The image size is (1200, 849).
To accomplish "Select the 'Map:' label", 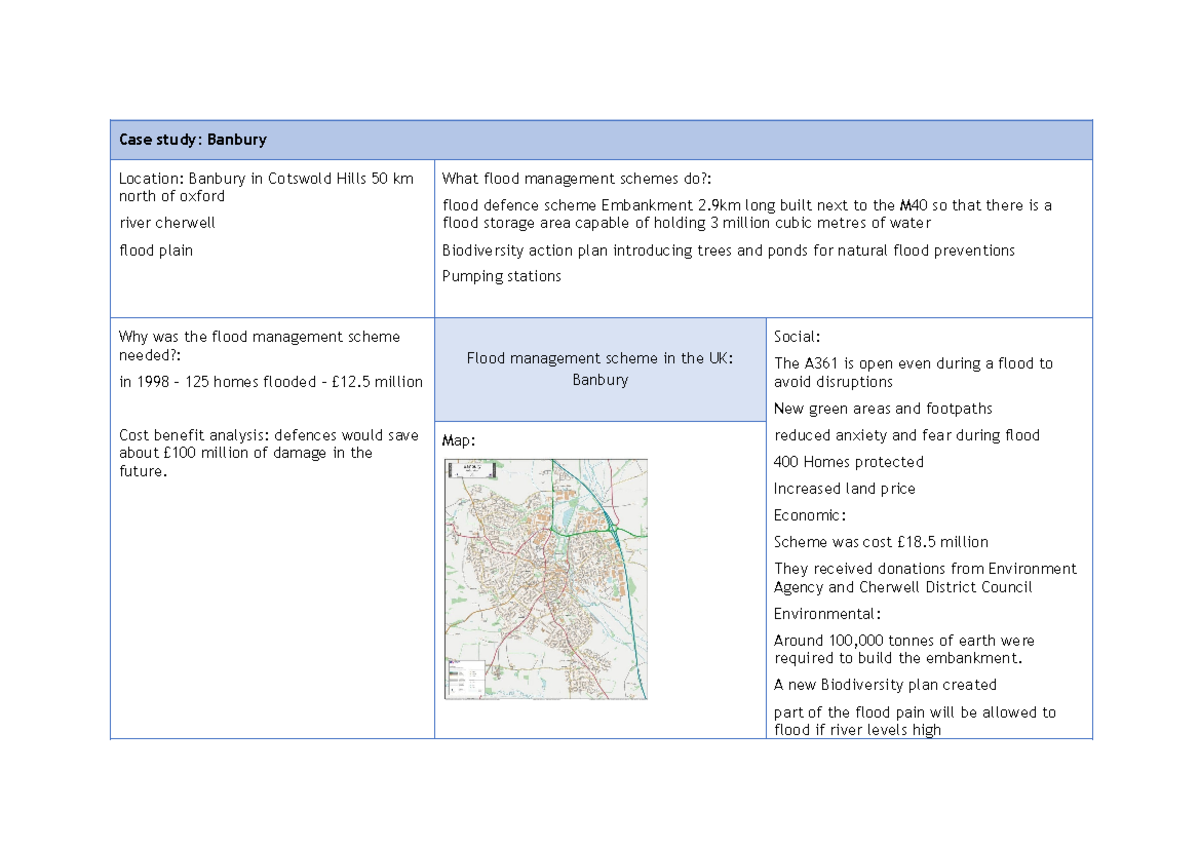I will pyautogui.click(x=457, y=439).
